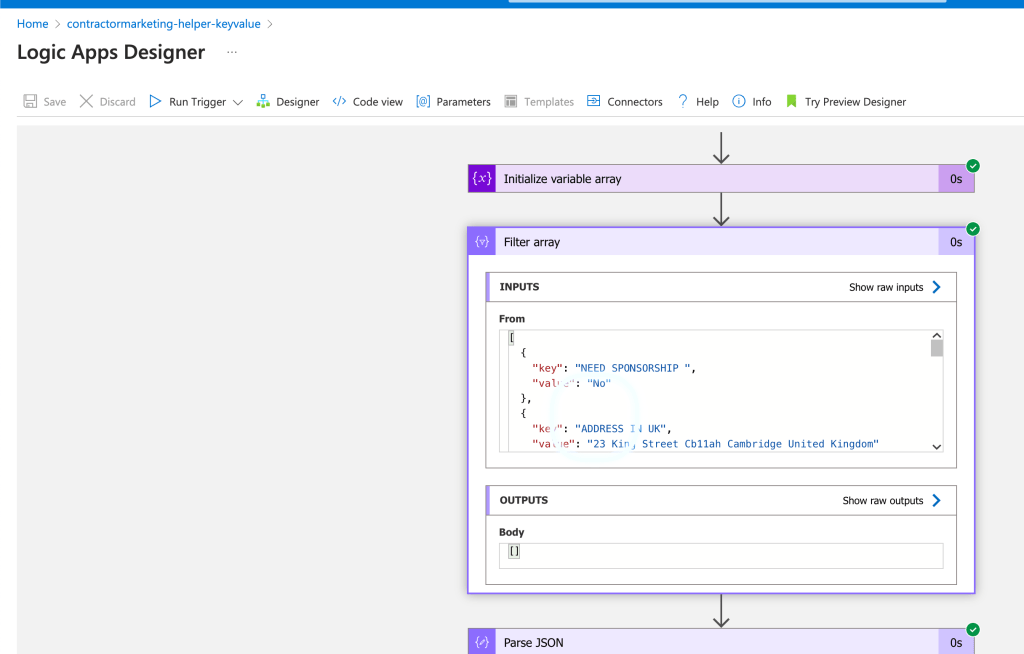The width and height of the screenshot is (1024, 654).
Task: Click the "NEED SPONSORSHIP " key text
Action: tap(632, 368)
